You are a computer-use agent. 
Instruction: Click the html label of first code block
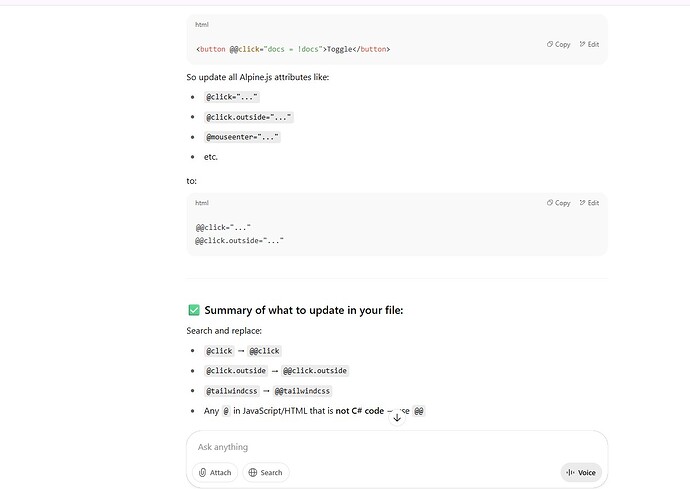202,25
